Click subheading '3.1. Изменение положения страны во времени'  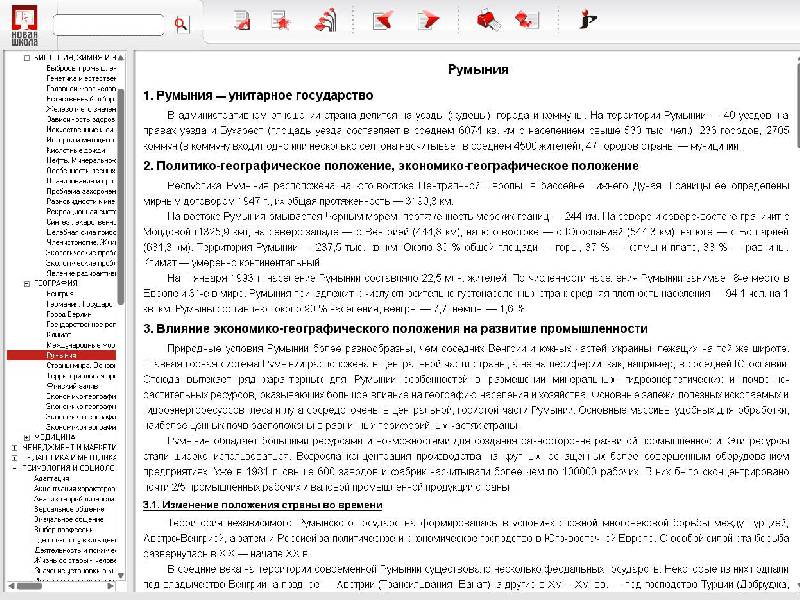pos(262,505)
